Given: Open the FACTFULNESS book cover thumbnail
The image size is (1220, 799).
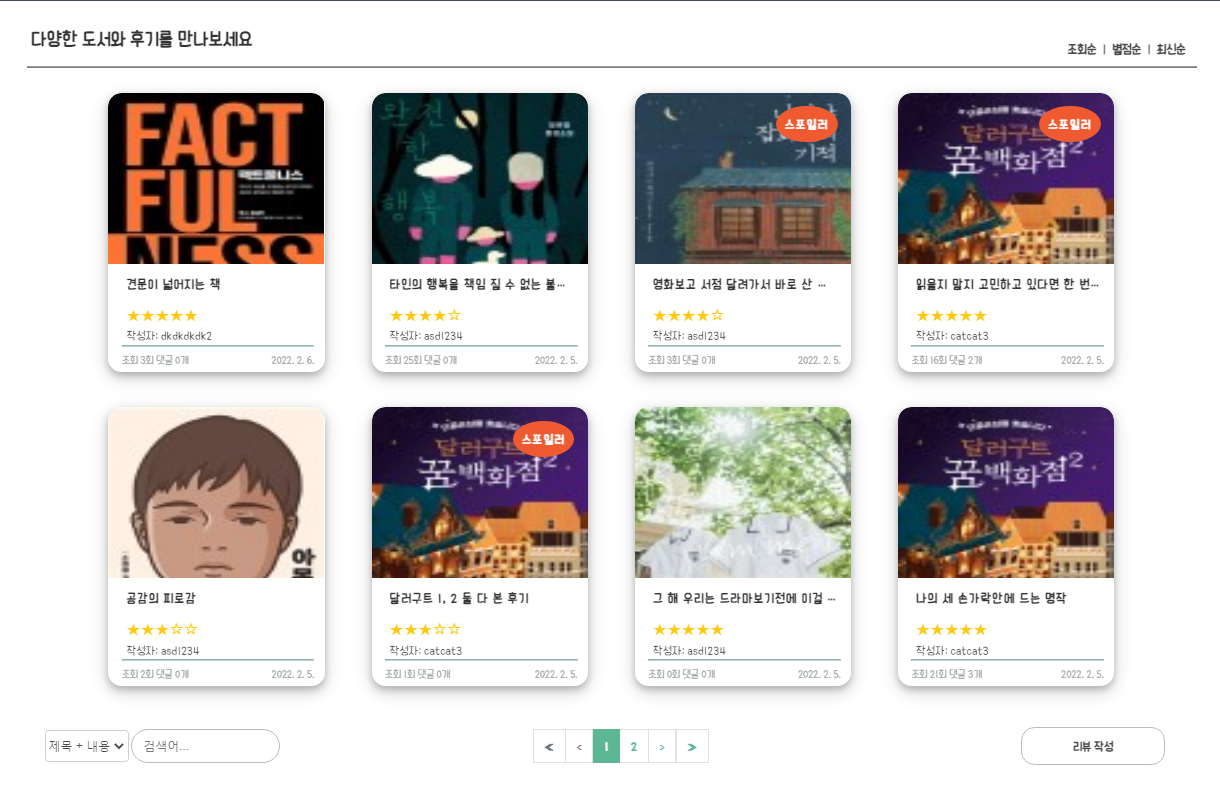Looking at the screenshot, I should [x=216, y=179].
